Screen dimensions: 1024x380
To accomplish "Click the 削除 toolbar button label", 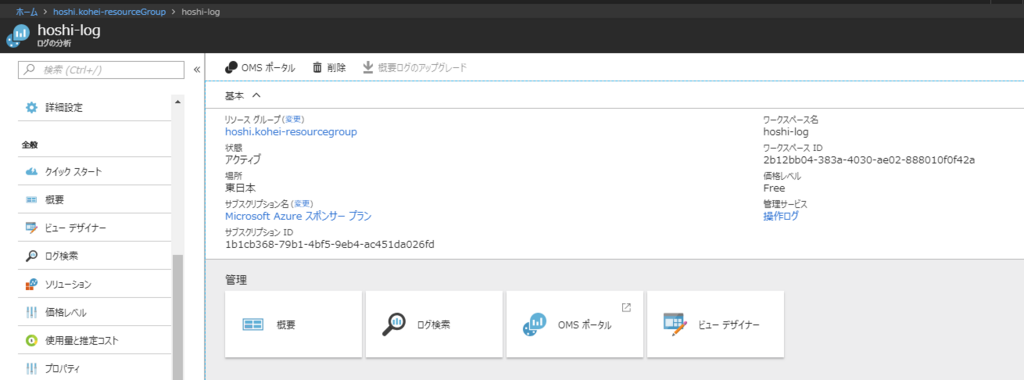I will [x=336, y=67].
